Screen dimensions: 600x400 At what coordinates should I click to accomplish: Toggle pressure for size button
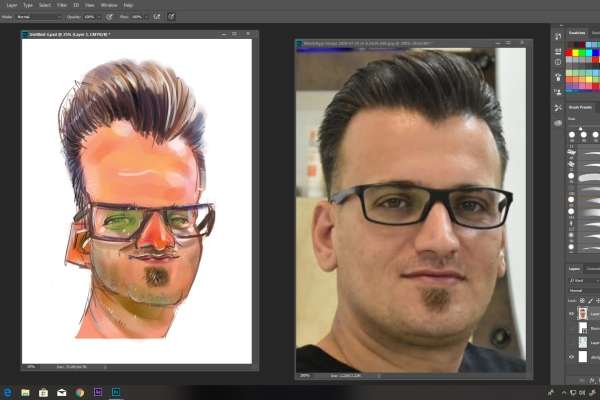point(171,16)
